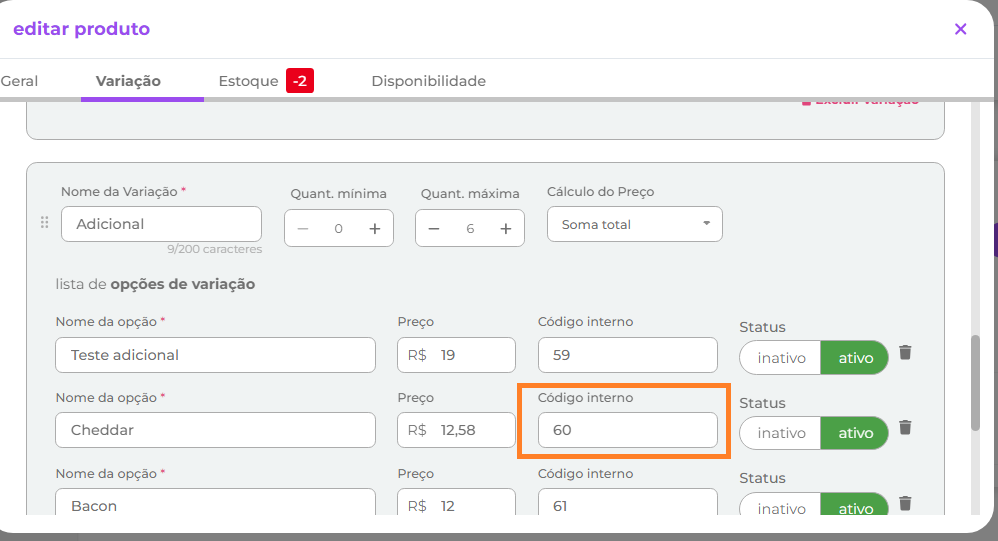This screenshot has height=541, width=998.
Task: Set Bacon status to inativo
Action: point(781,508)
